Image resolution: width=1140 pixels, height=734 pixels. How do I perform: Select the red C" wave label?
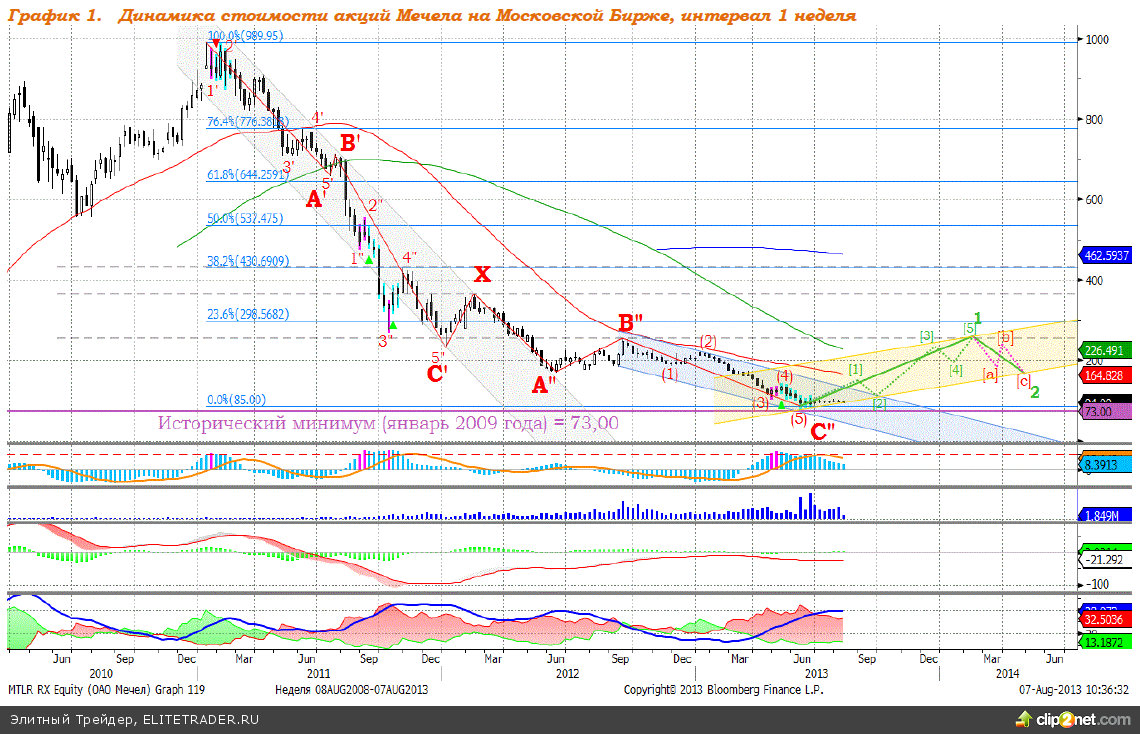(823, 432)
